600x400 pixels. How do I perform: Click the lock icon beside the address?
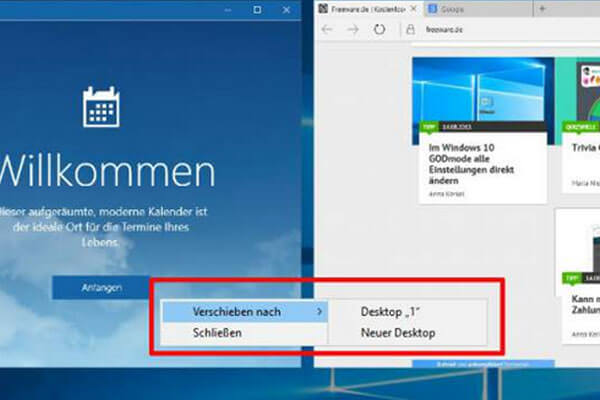pos(410,29)
